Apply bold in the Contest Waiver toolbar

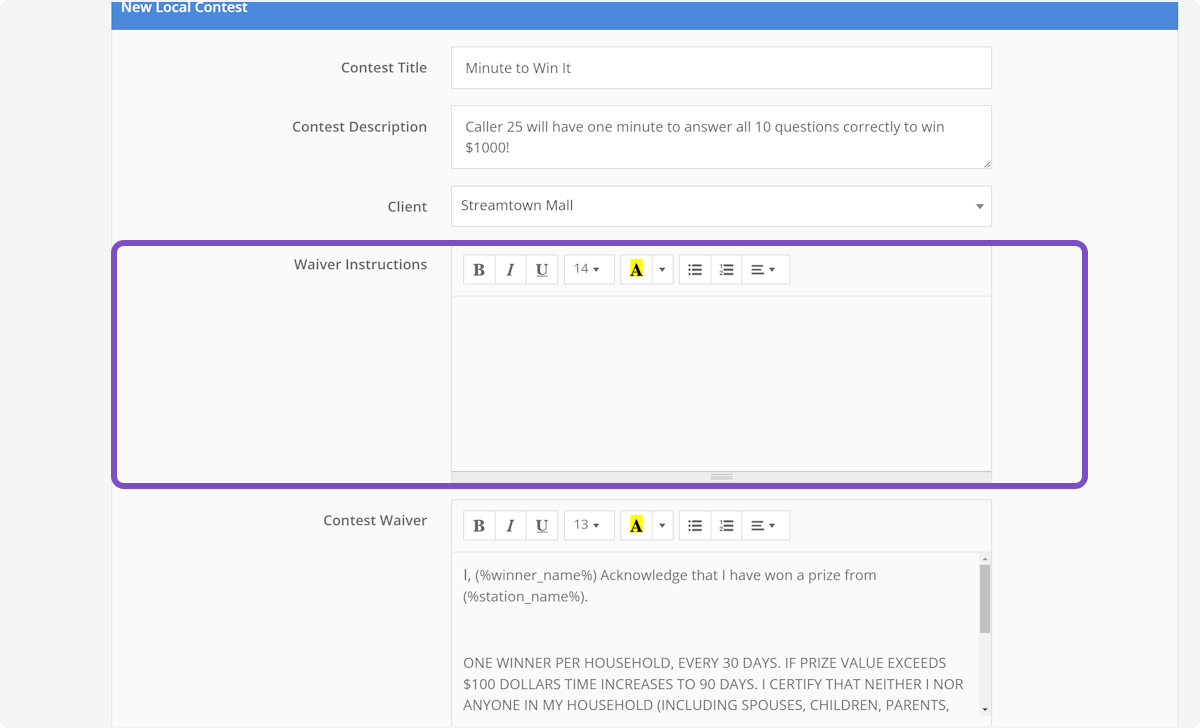(479, 525)
